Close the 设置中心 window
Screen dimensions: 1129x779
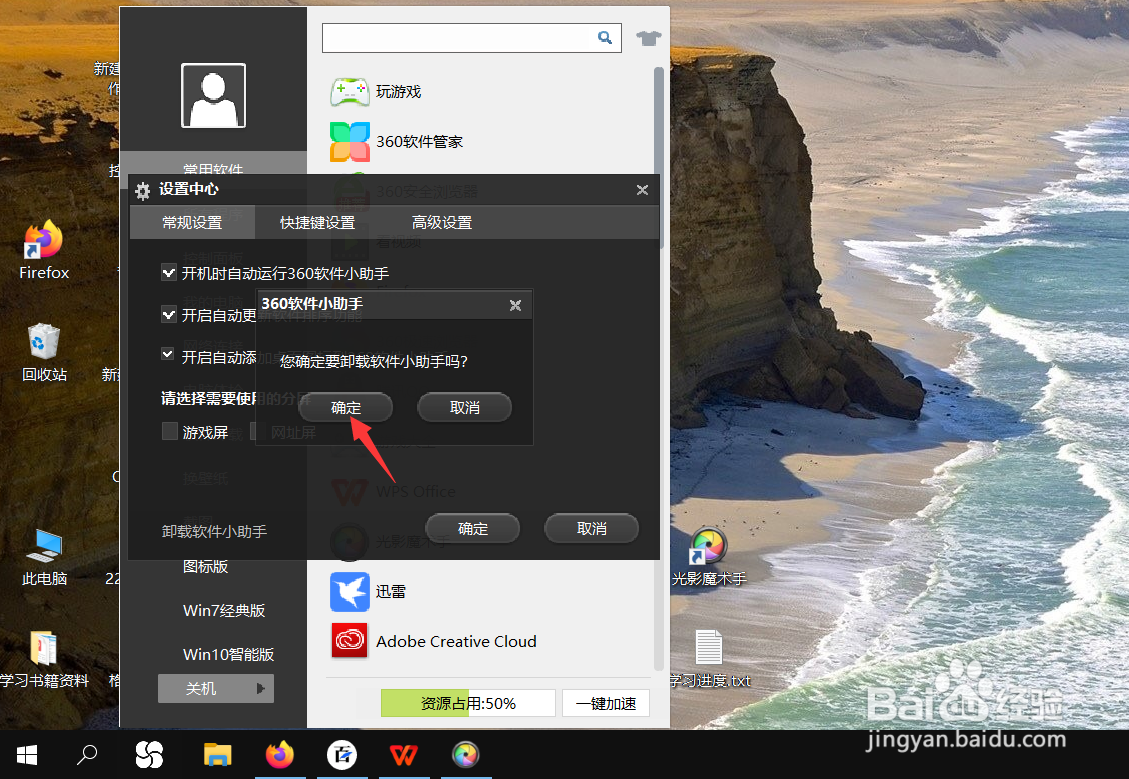click(642, 190)
